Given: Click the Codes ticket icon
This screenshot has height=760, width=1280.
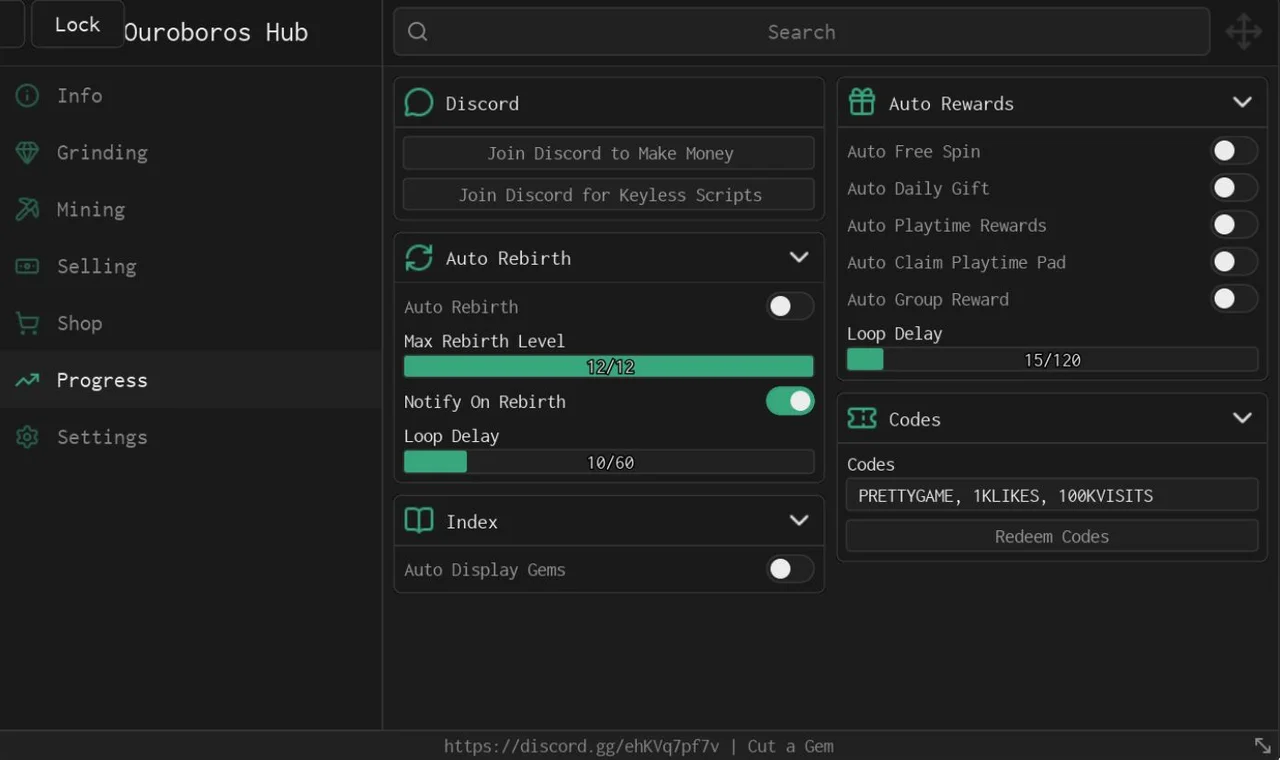Looking at the screenshot, I should pyautogui.click(x=862, y=419).
